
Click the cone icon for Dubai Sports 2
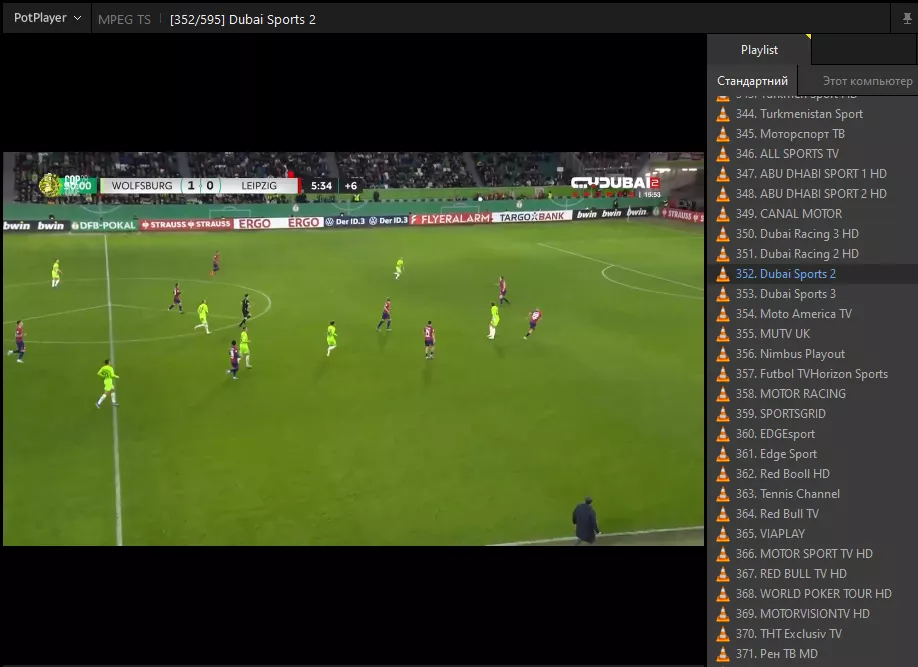point(723,274)
